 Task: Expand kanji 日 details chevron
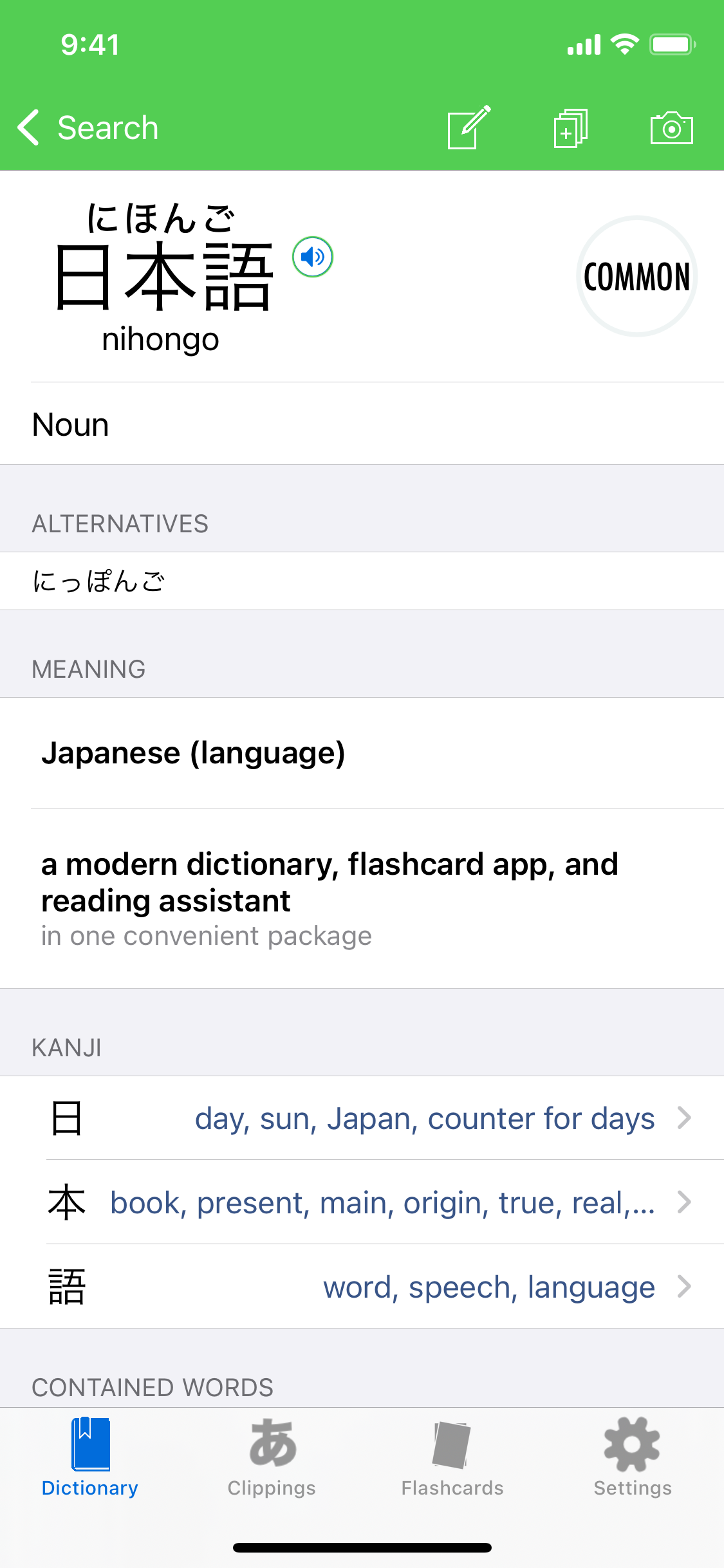click(x=685, y=1118)
